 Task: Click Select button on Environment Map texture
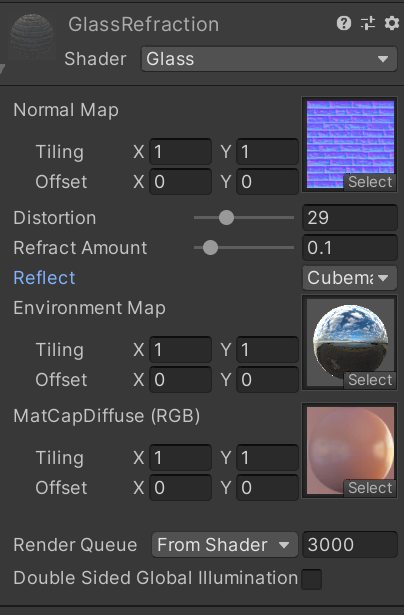tap(370, 380)
